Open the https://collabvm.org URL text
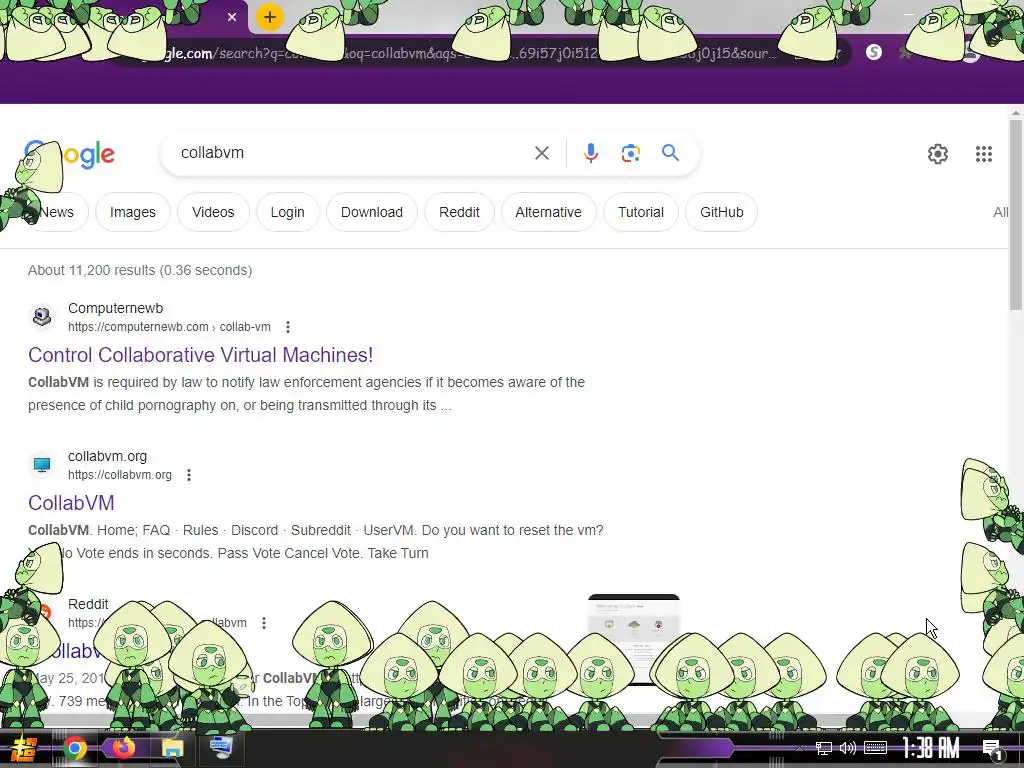The height and width of the screenshot is (768, 1024). click(x=120, y=475)
